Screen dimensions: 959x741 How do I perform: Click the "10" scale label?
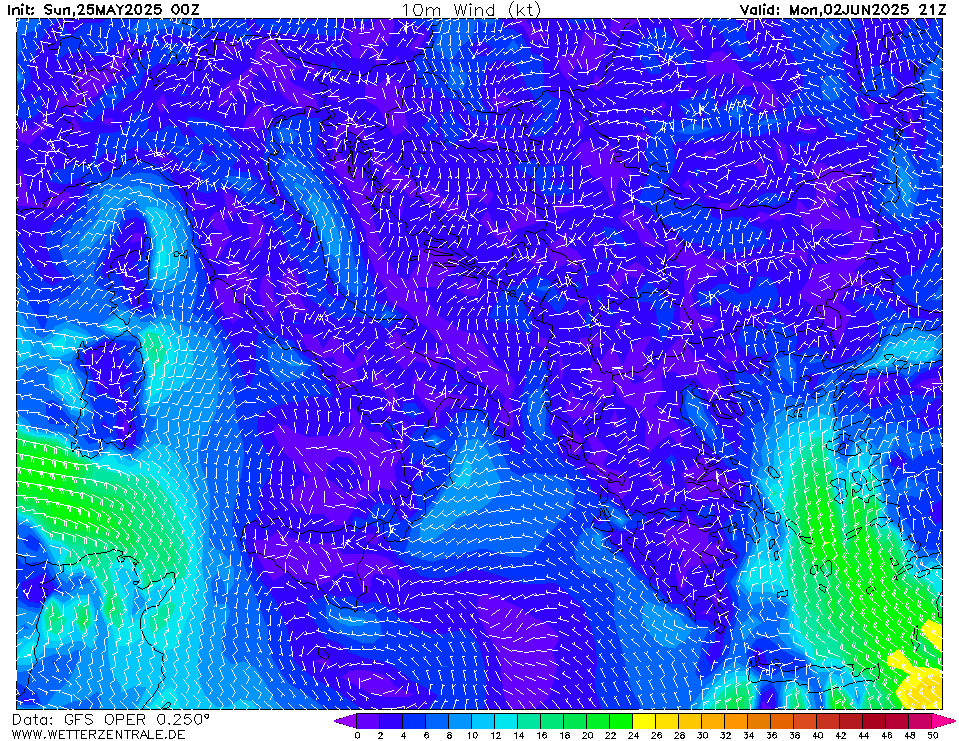pyautogui.click(x=472, y=735)
